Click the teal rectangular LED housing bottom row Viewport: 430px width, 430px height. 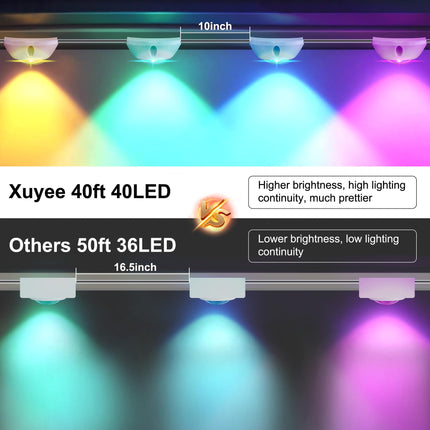coord(48,288)
